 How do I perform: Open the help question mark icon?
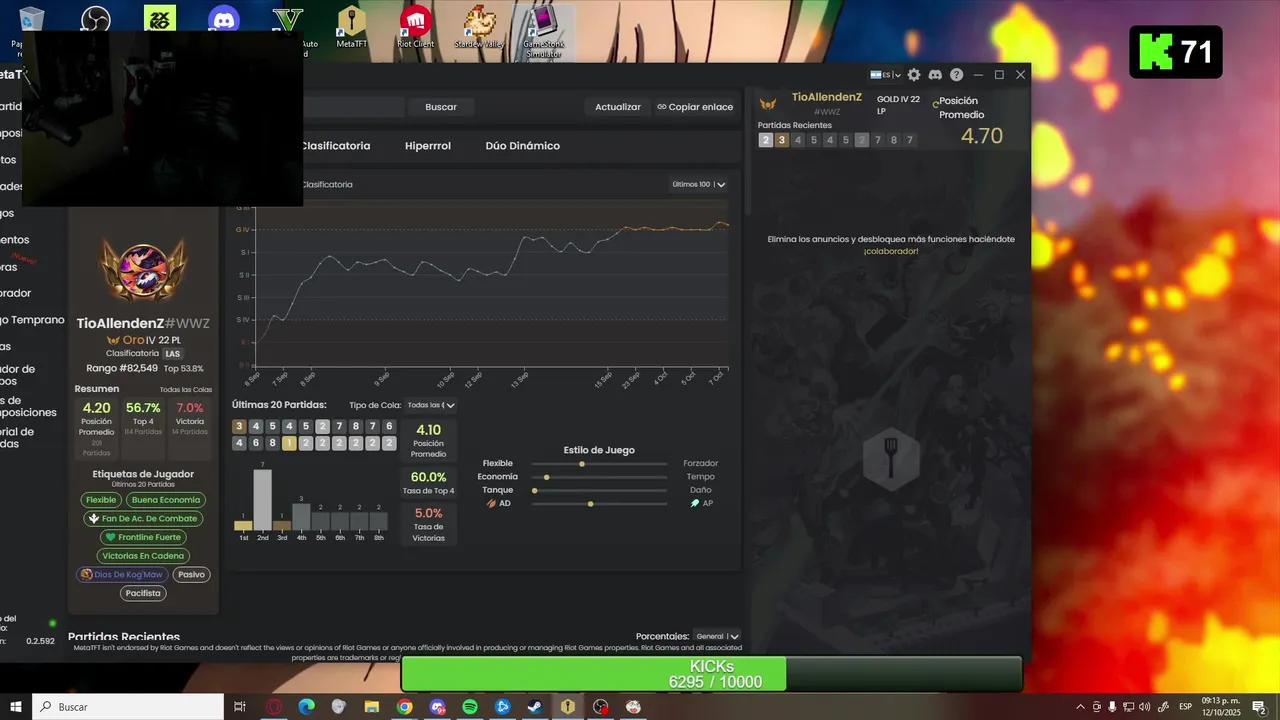click(x=957, y=75)
